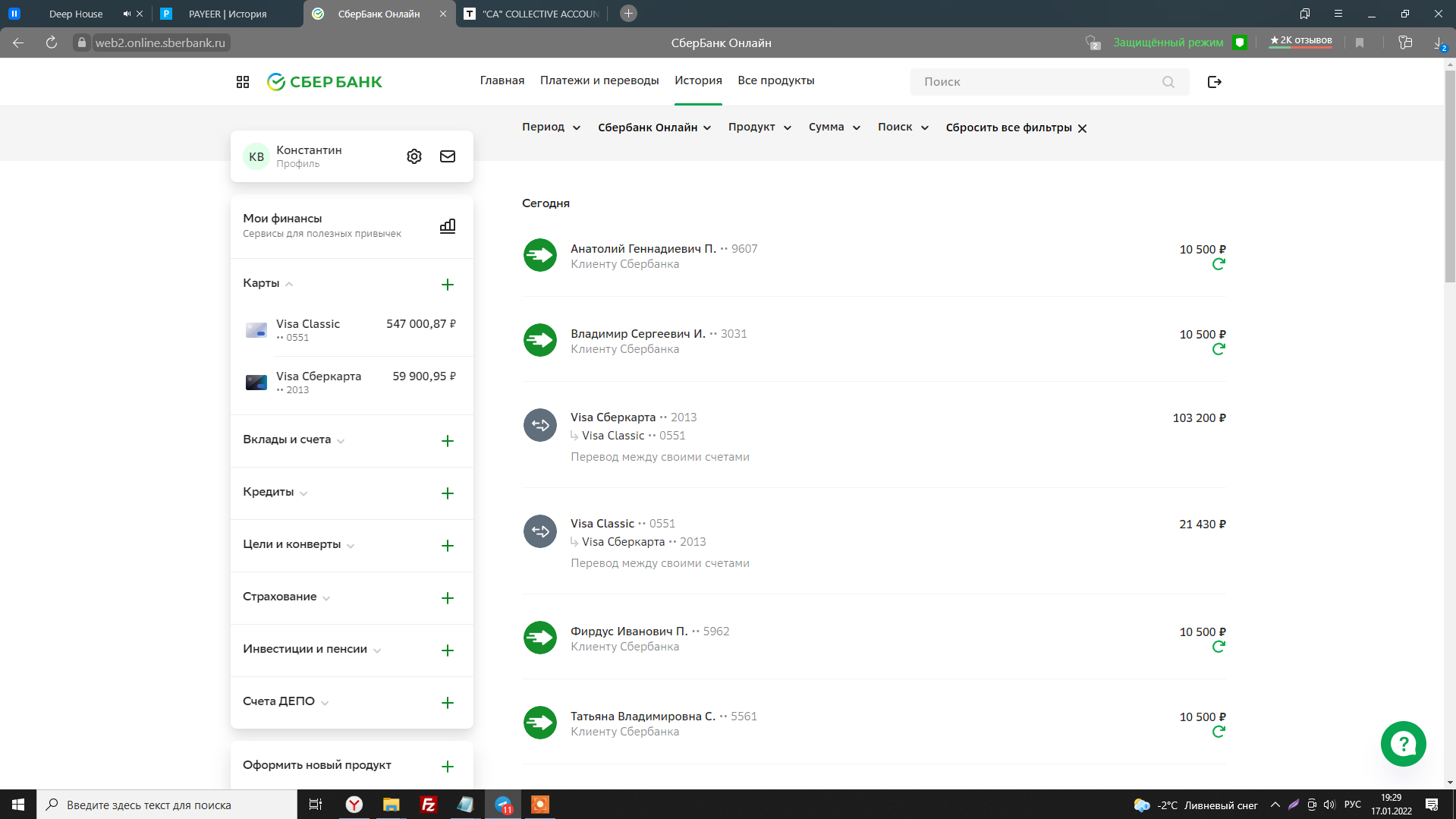Repeat payment to Анатолий Геннадиевич П.
The image size is (1456, 819).
click(1219, 264)
